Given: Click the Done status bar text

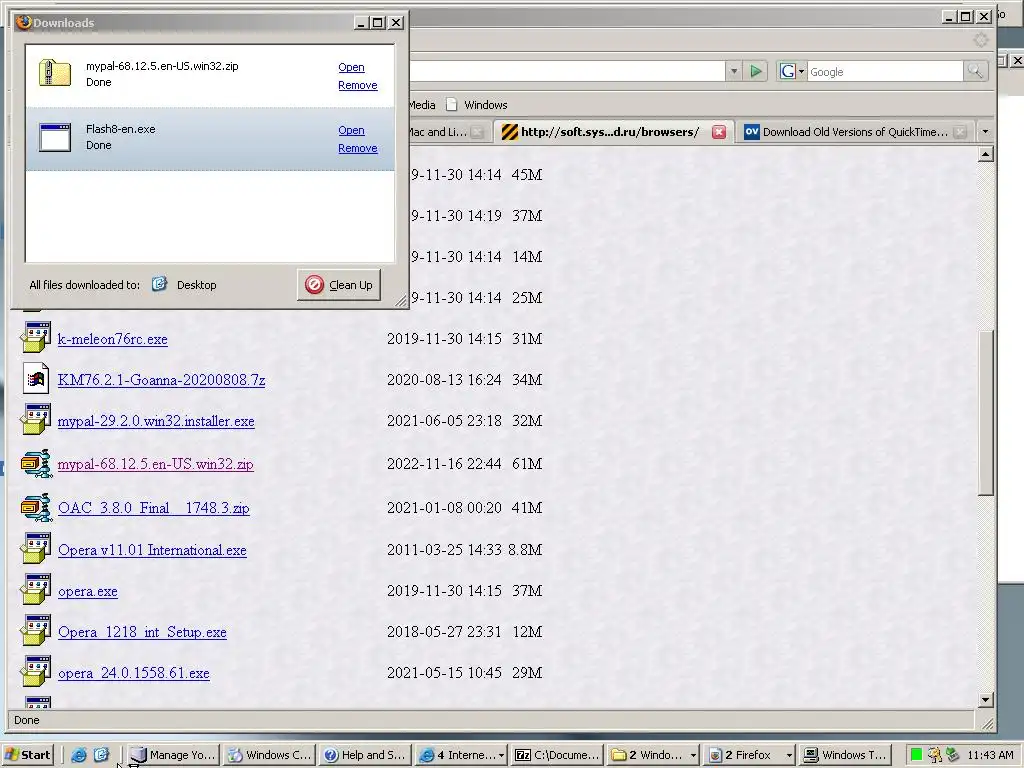Looking at the screenshot, I should pyautogui.click(x=27, y=720).
